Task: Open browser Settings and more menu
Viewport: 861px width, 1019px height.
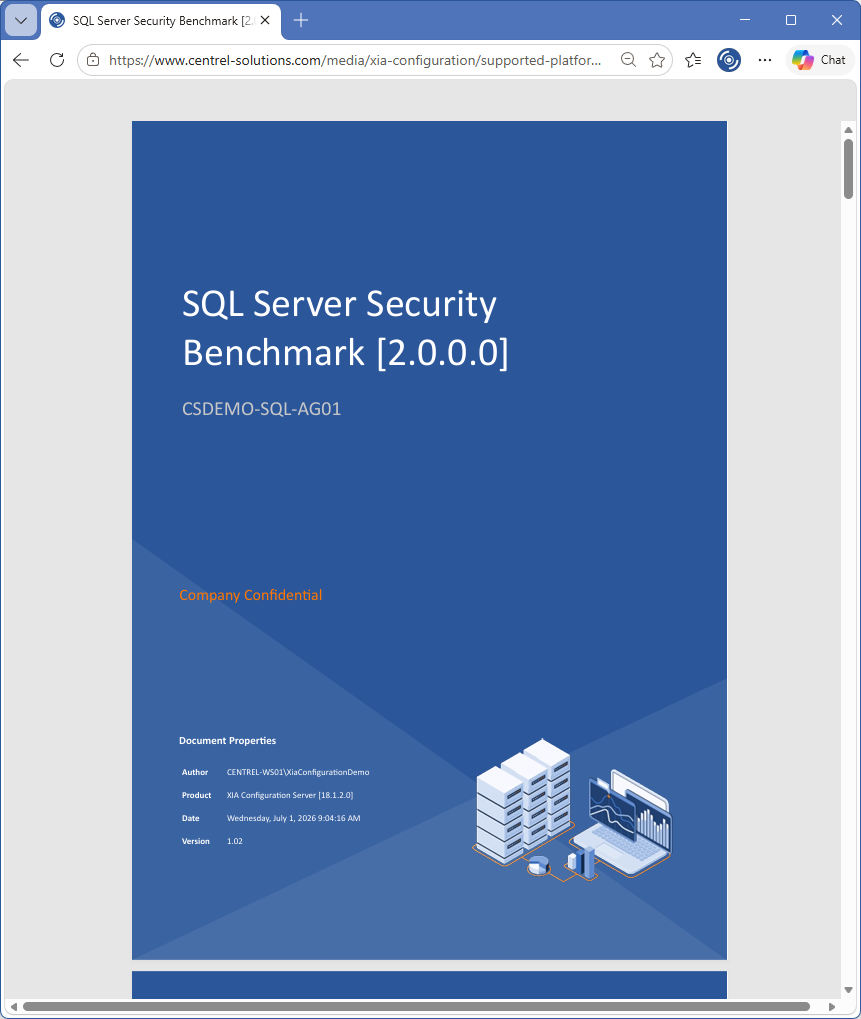Action: [x=765, y=60]
